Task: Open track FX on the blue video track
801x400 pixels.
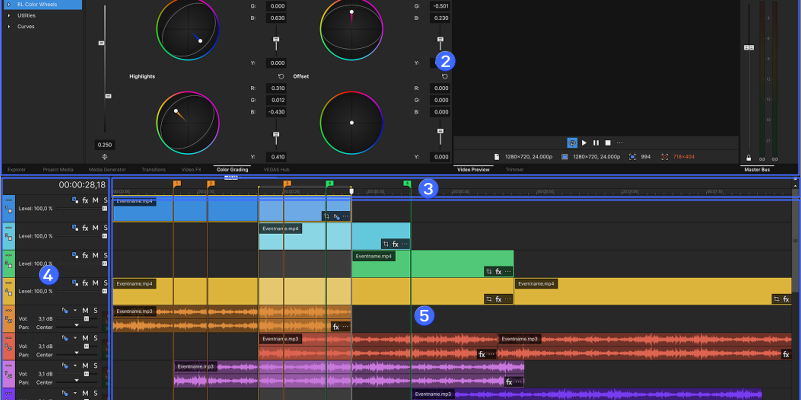Action: (x=85, y=200)
